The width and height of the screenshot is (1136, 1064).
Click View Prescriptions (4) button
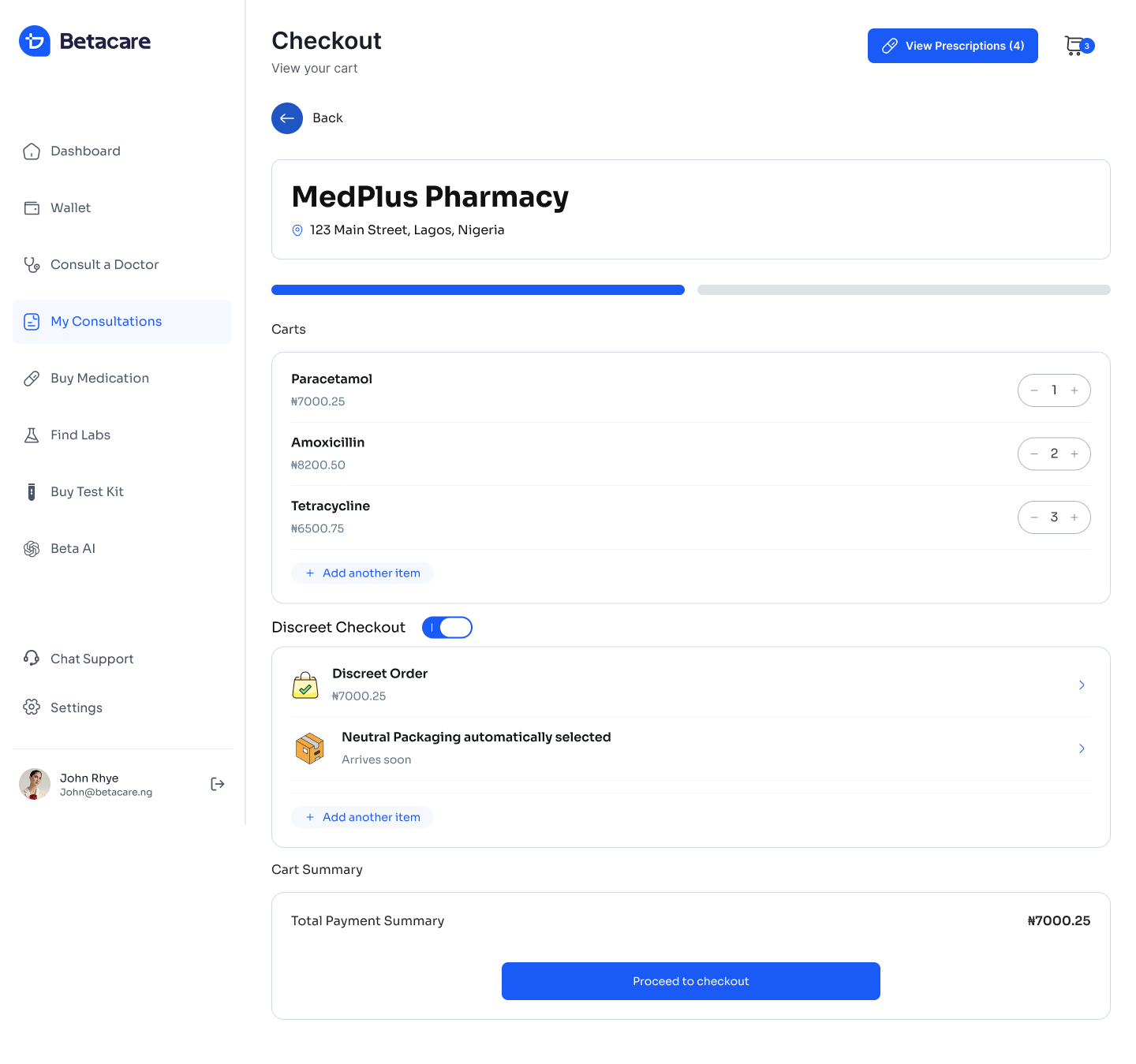(953, 46)
